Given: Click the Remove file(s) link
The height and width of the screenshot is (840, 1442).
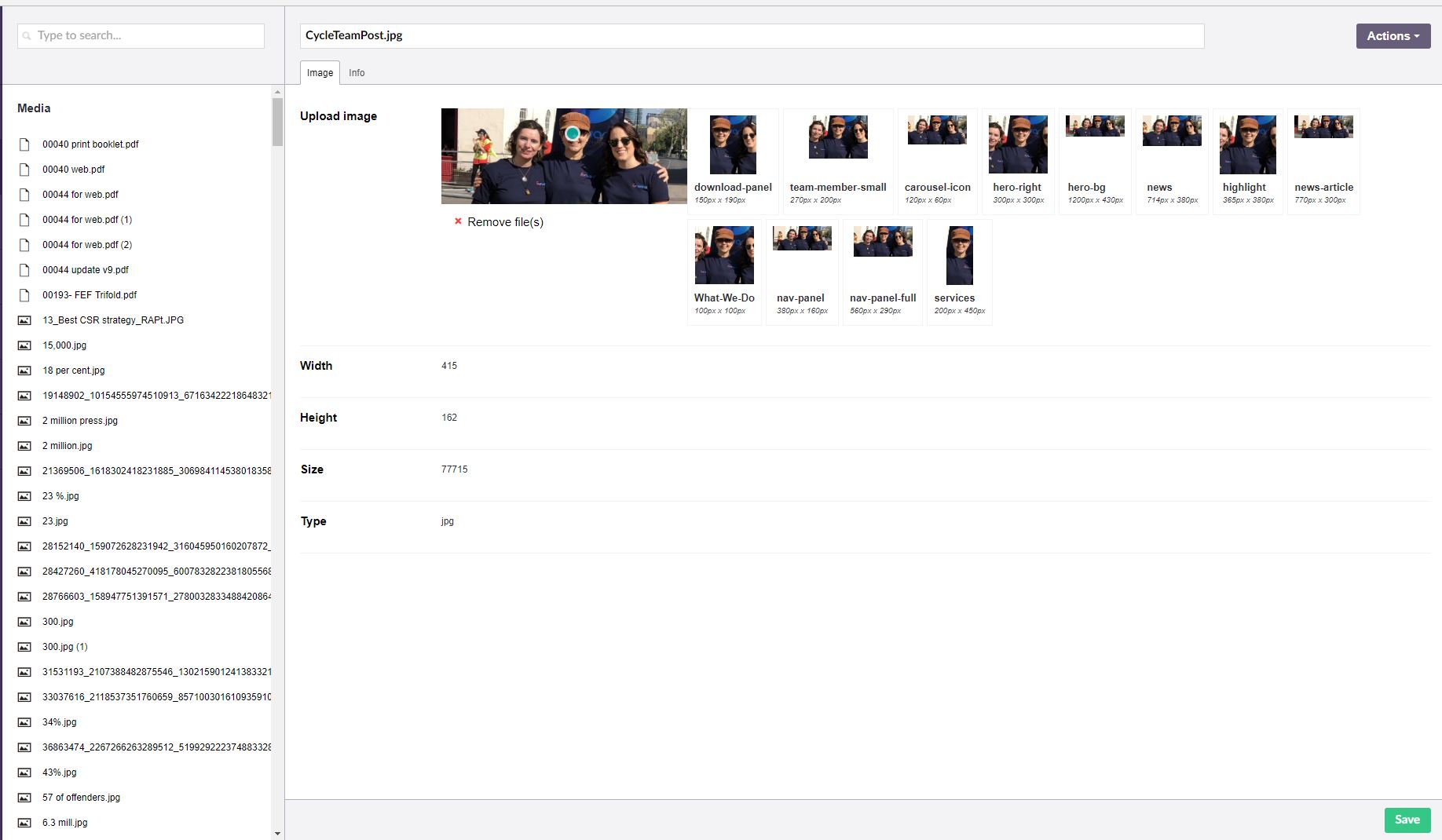Looking at the screenshot, I should click(505, 222).
